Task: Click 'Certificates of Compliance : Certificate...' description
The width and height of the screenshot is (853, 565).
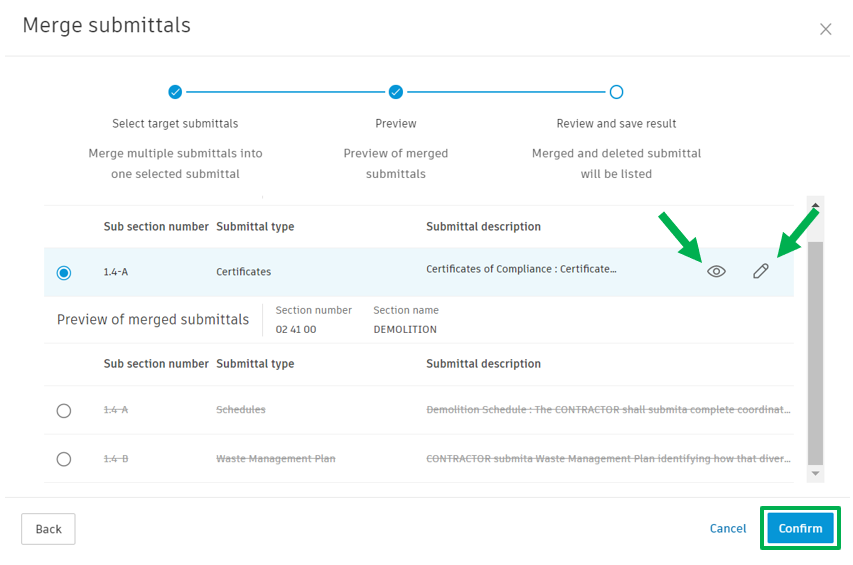Action: pyautogui.click(x=521, y=269)
